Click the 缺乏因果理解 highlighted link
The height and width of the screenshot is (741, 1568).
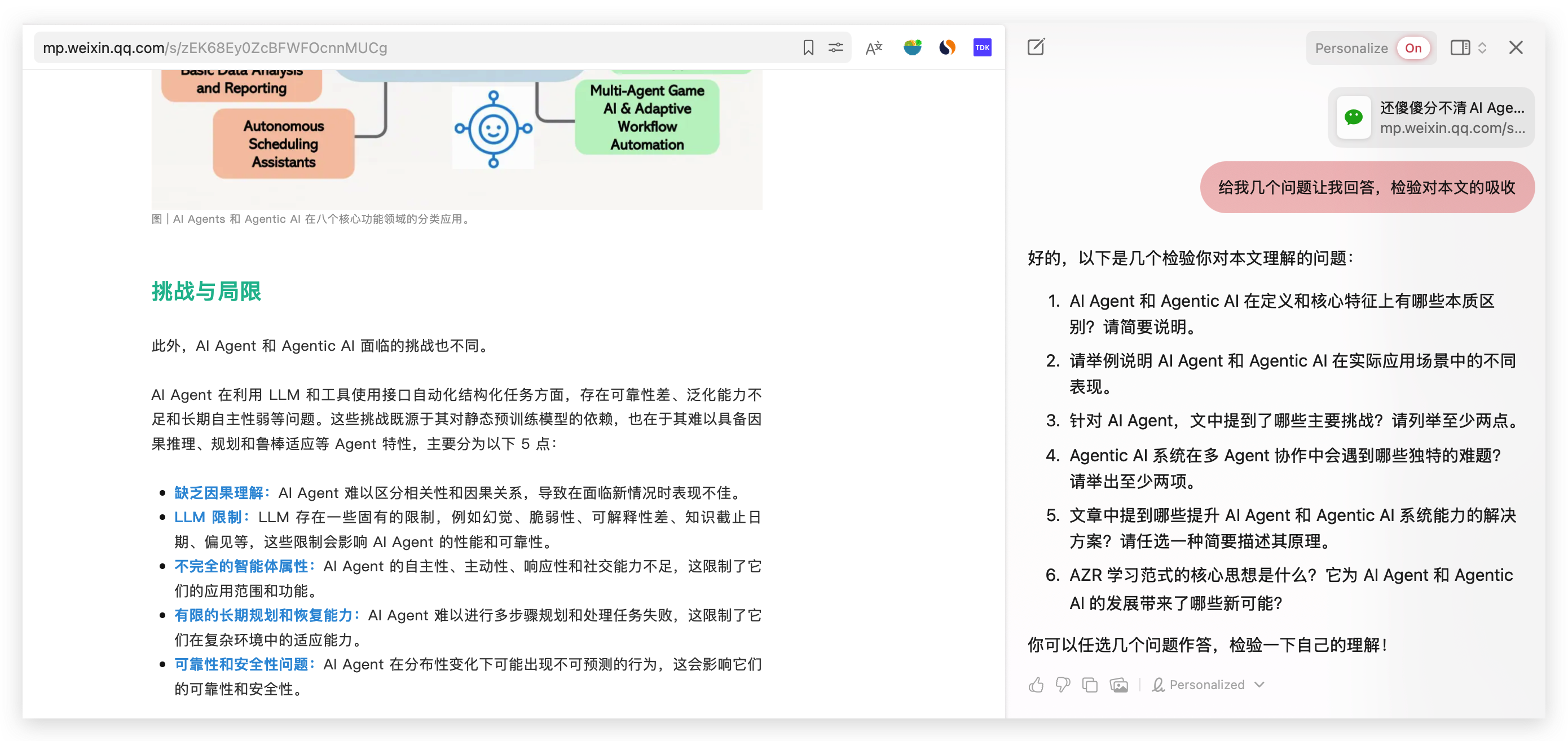click(219, 492)
